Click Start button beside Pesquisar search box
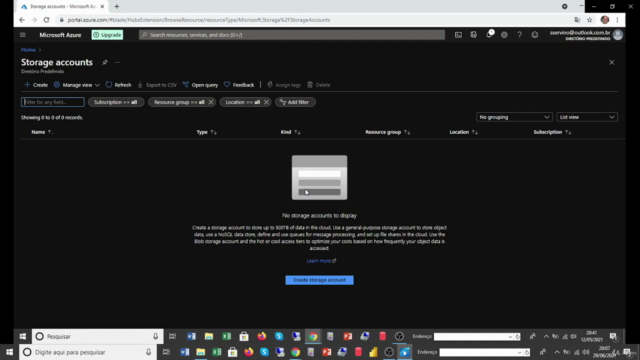 pos(23,336)
